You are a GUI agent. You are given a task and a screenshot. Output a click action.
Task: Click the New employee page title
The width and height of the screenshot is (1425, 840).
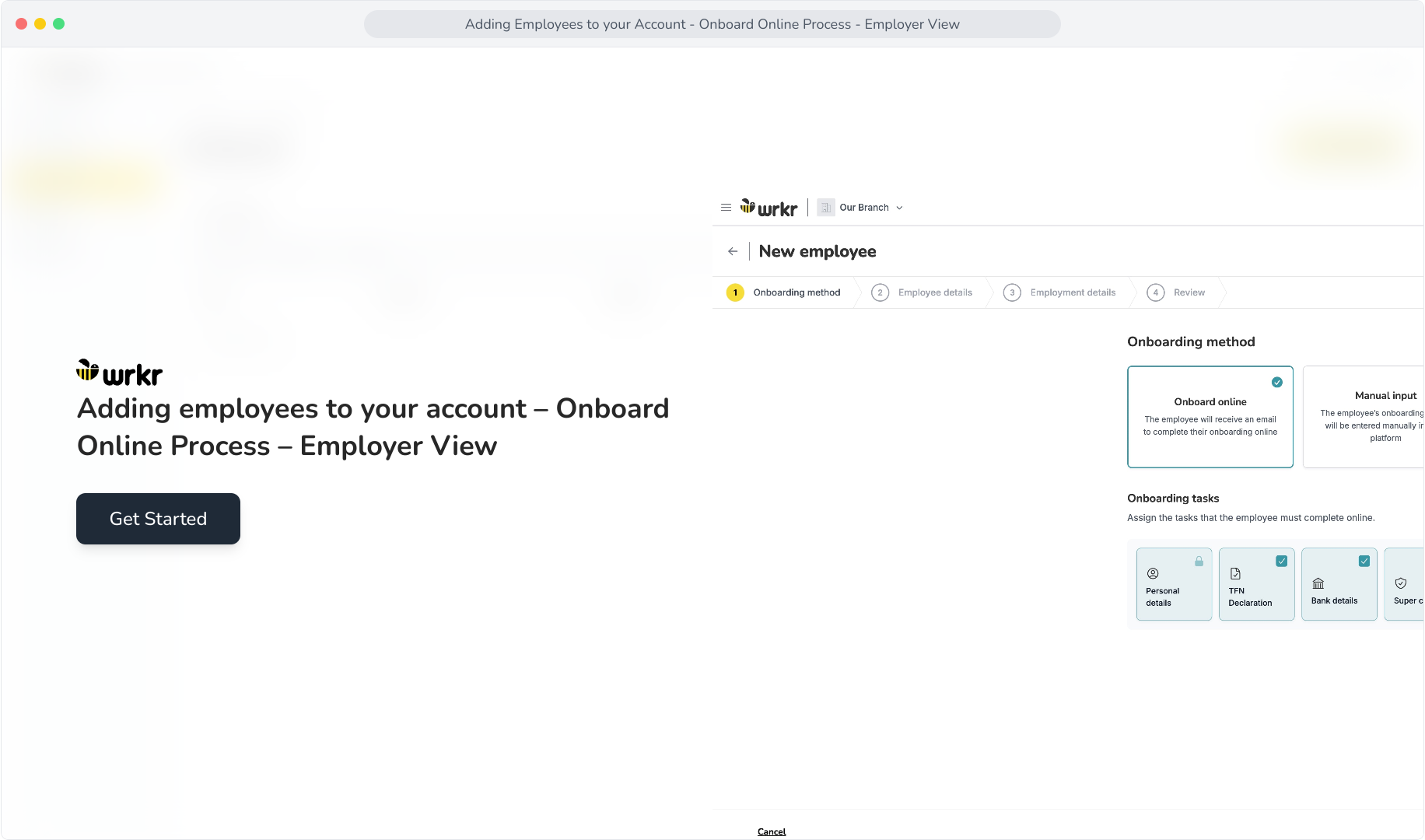point(818,251)
